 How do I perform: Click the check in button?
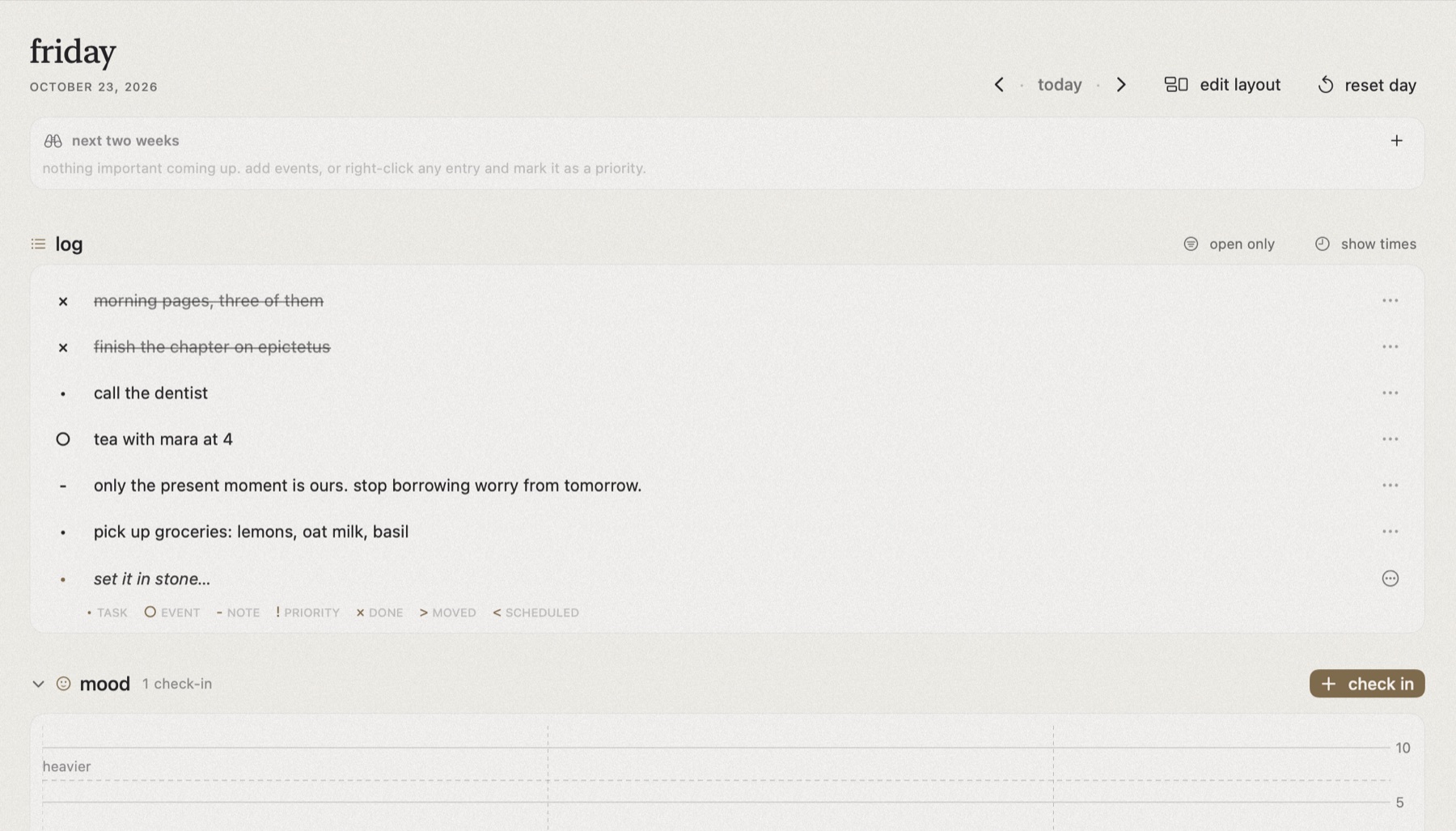1367,684
